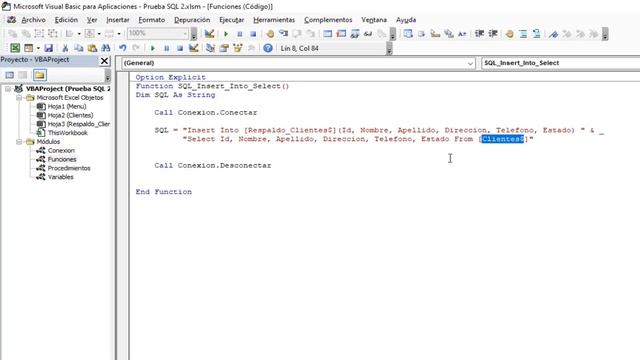Click the highlighted Clientes$ text in the code
Viewport: 640px width, 360px height.
coord(502,139)
